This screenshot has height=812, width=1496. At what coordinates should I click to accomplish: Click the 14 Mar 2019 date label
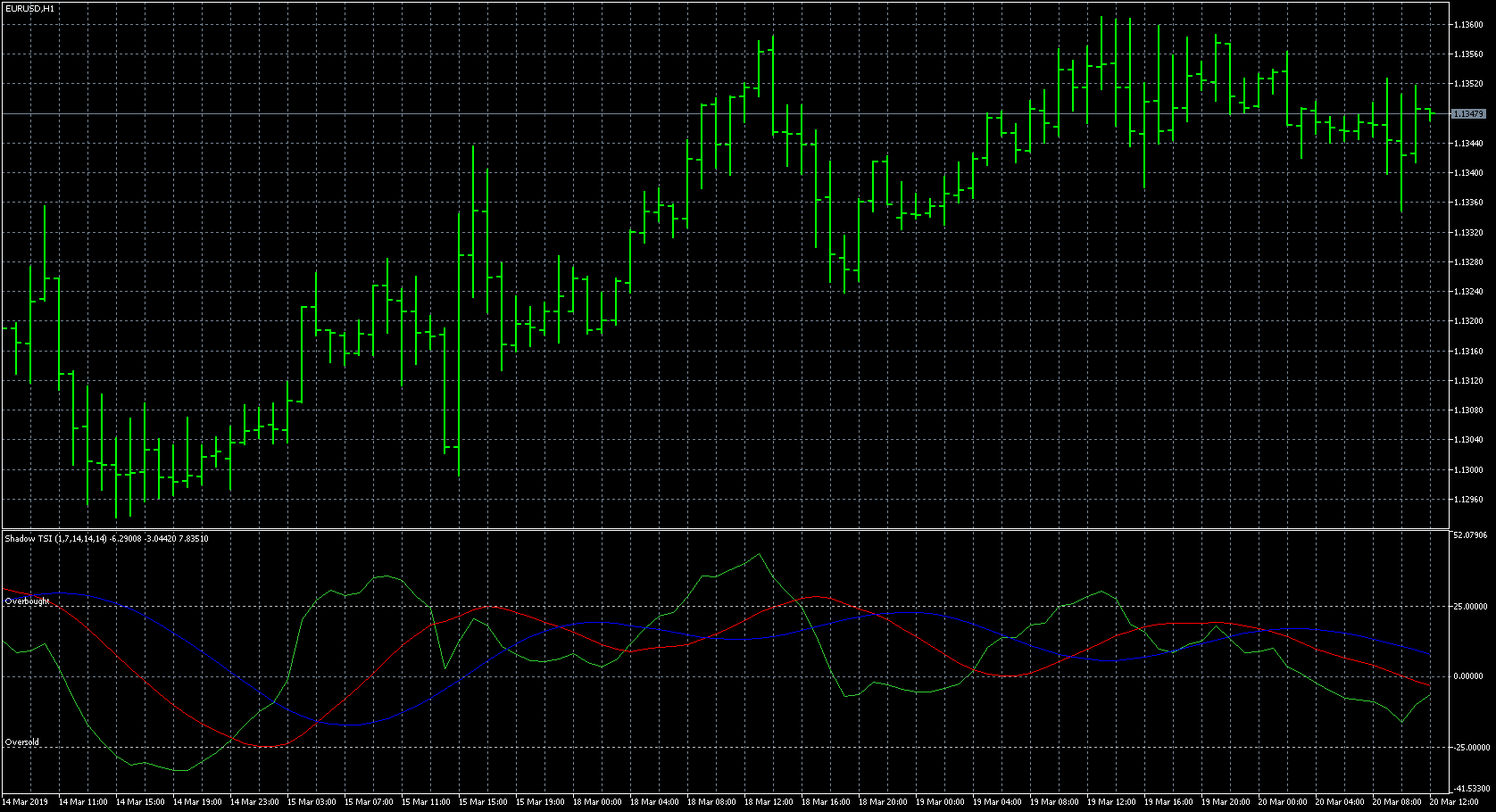[26, 802]
